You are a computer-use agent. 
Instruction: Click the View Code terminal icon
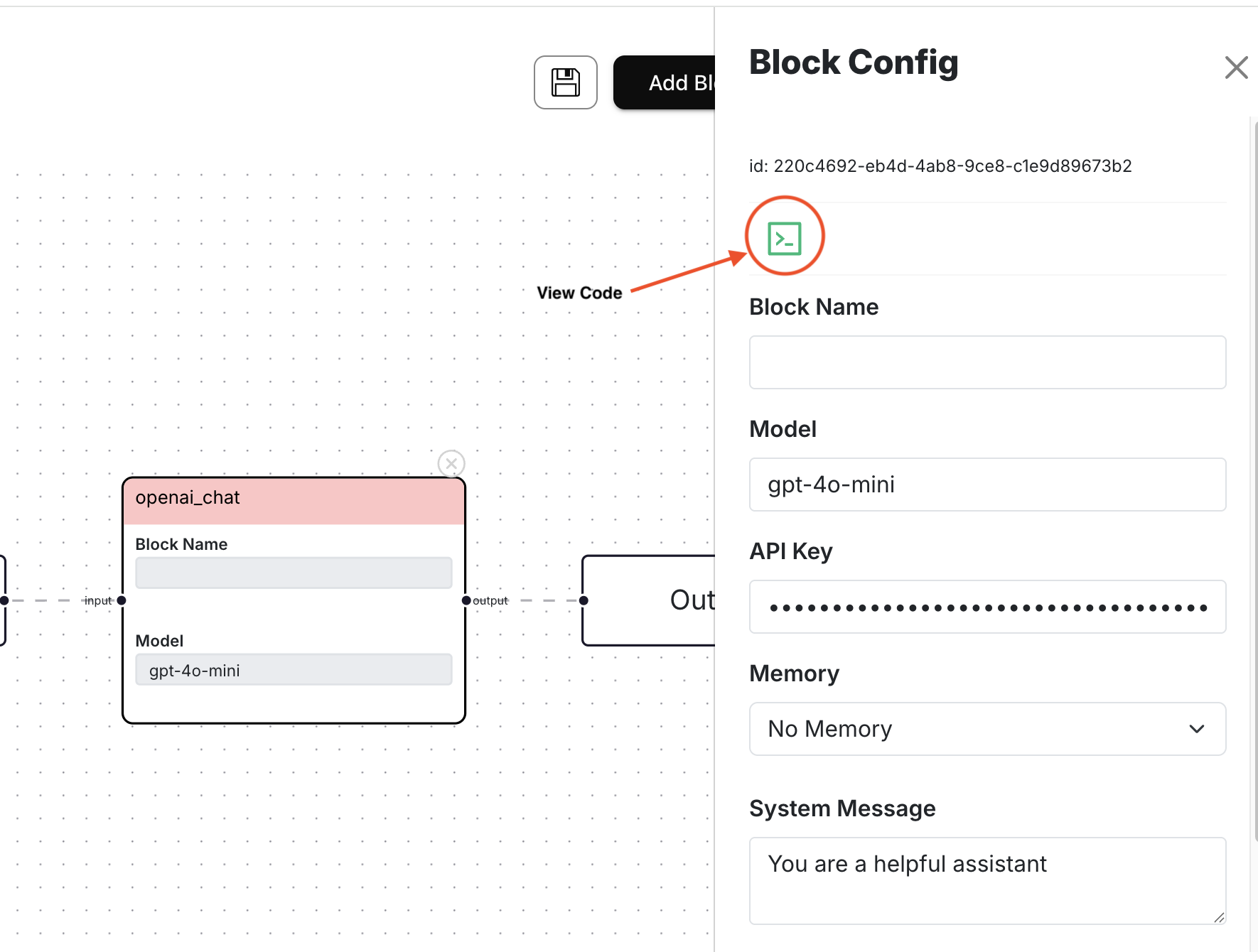tap(784, 238)
